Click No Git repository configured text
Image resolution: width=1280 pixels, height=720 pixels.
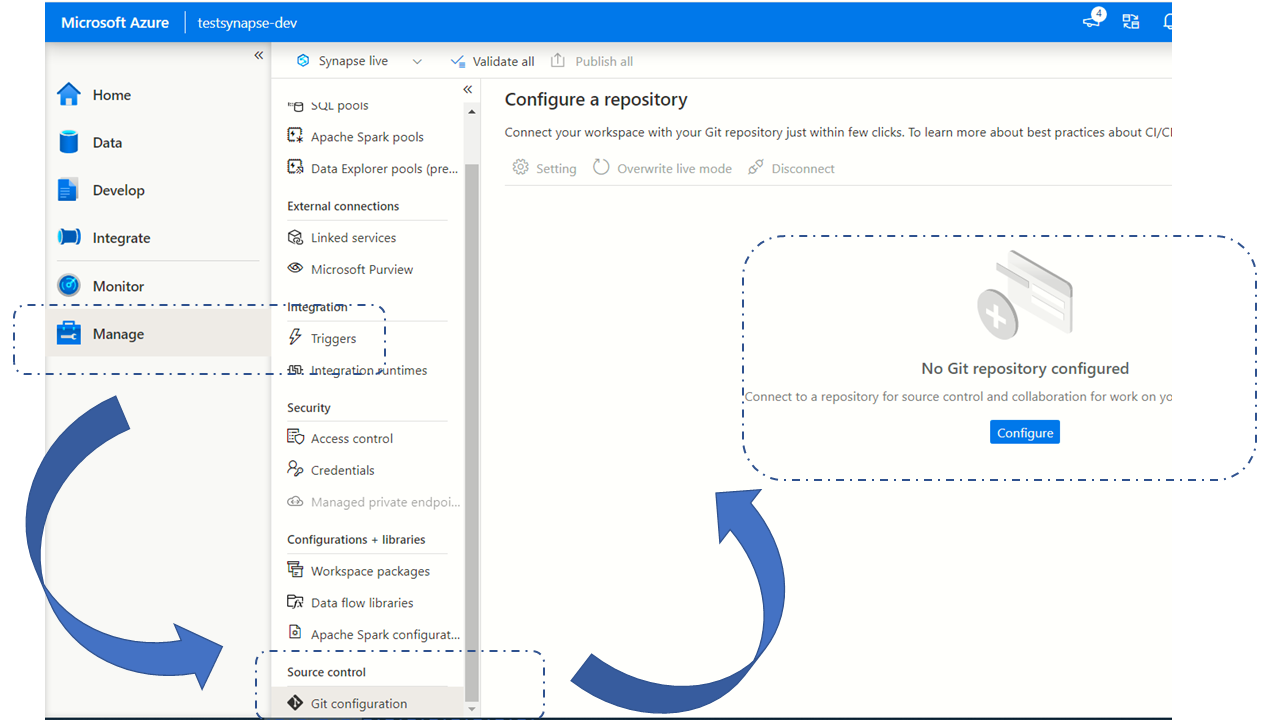[x=1025, y=368]
